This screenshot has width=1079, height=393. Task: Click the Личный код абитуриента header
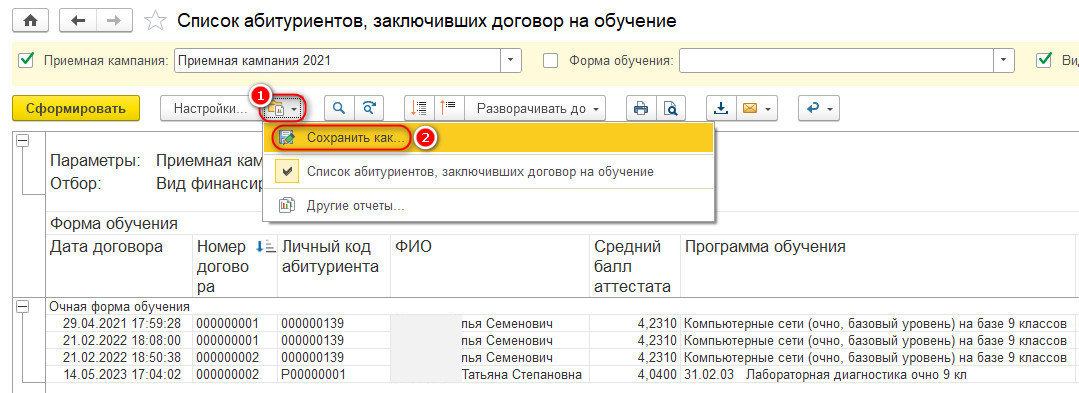pos(334,265)
